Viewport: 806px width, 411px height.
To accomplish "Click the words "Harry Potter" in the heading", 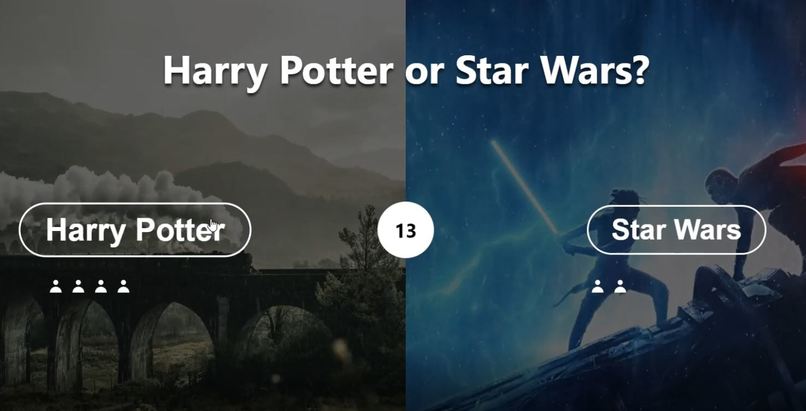I will 279,70.
